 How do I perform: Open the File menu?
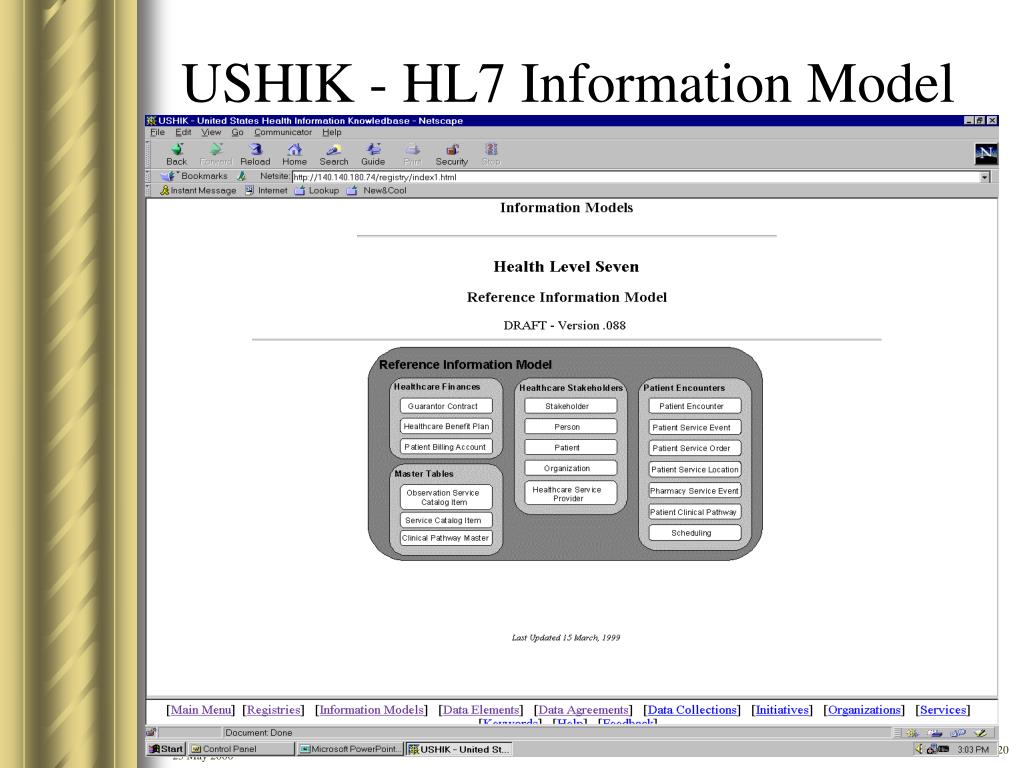tap(157, 132)
